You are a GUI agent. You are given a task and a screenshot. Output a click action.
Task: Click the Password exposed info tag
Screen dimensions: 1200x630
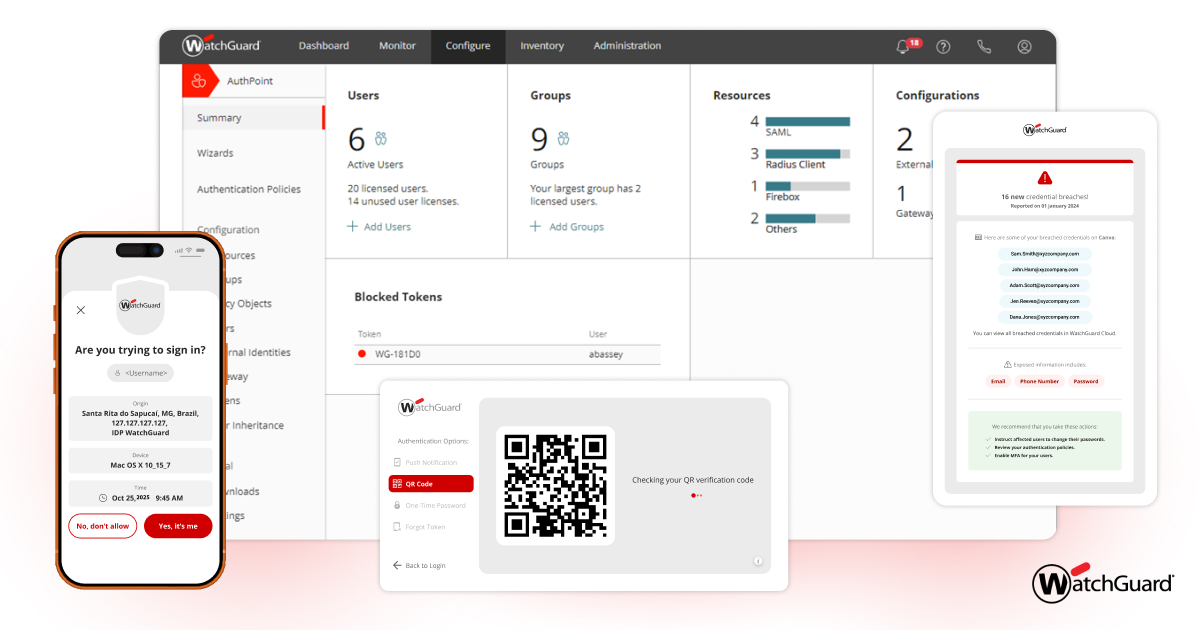click(x=1086, y=381)
